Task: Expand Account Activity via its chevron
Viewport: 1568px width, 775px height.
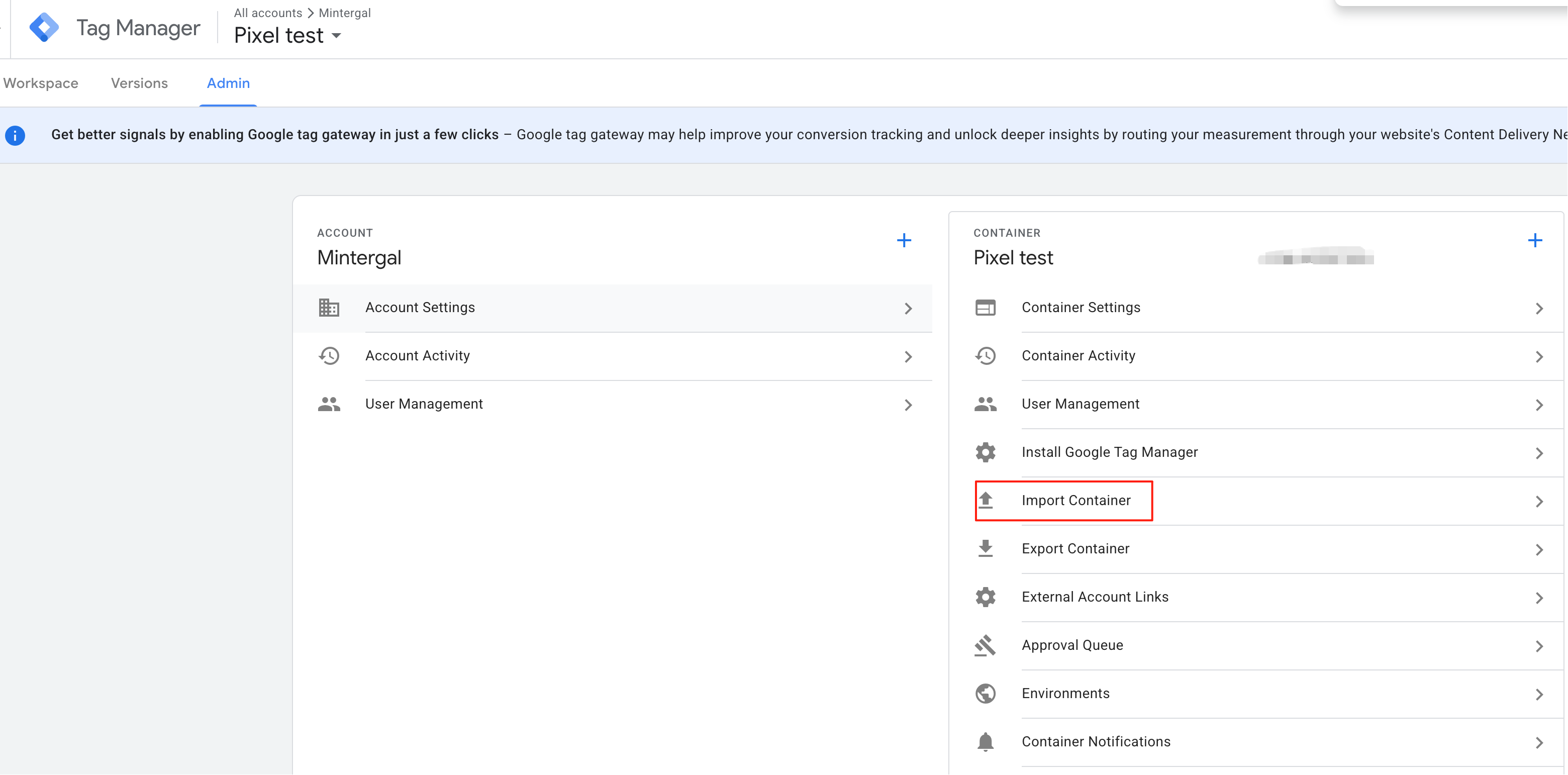Action: (908, 357)
